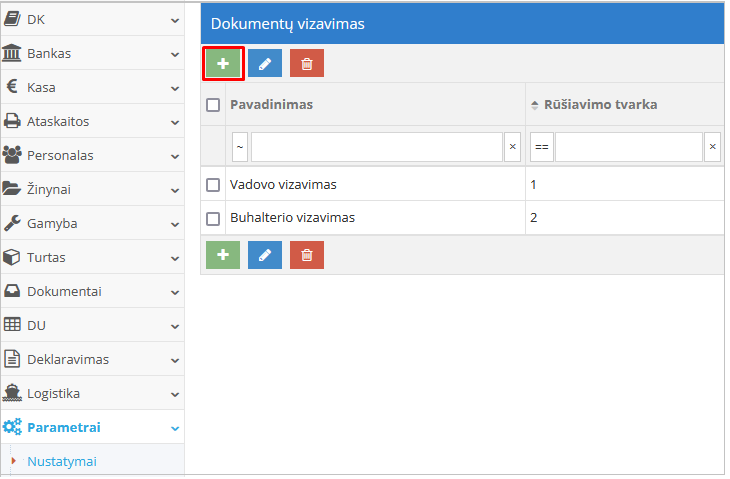This screenshot has width=730, height=479.
Task: Click the green add button in top toolbar
Action: click(x=223, y=64)
